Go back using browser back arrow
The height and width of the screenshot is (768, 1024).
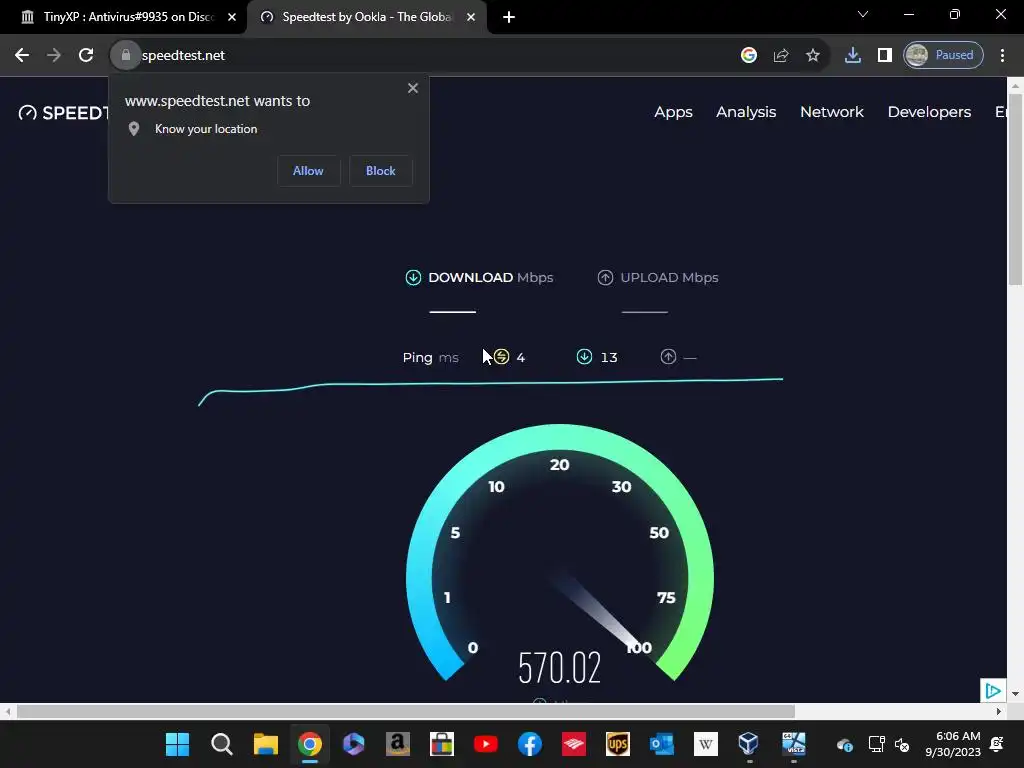22,56
